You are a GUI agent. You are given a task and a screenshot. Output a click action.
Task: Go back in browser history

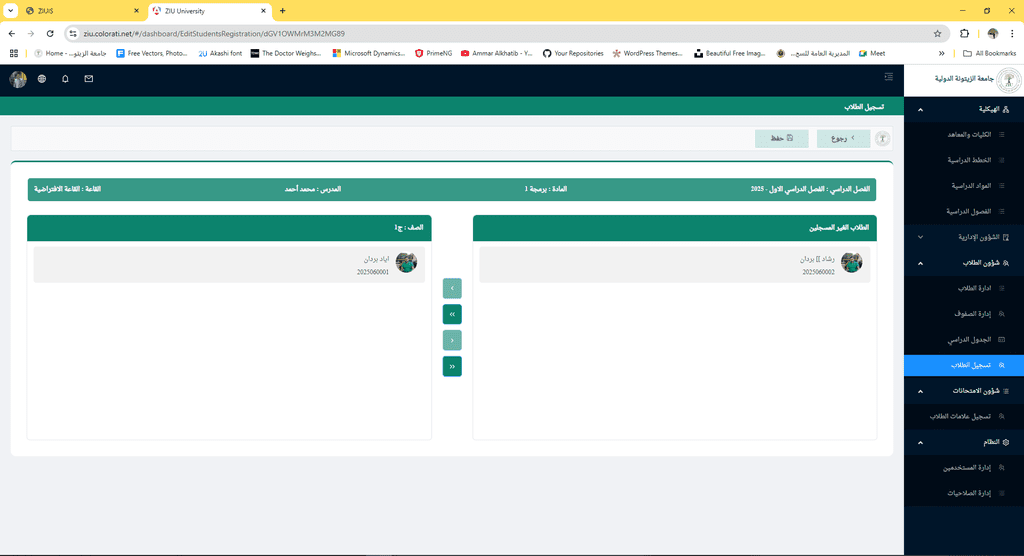click(x=12, y=34)
